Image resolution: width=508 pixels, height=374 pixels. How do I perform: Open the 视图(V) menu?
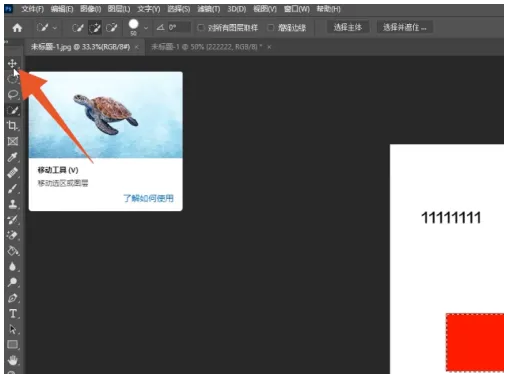click(x=265, y=9)
